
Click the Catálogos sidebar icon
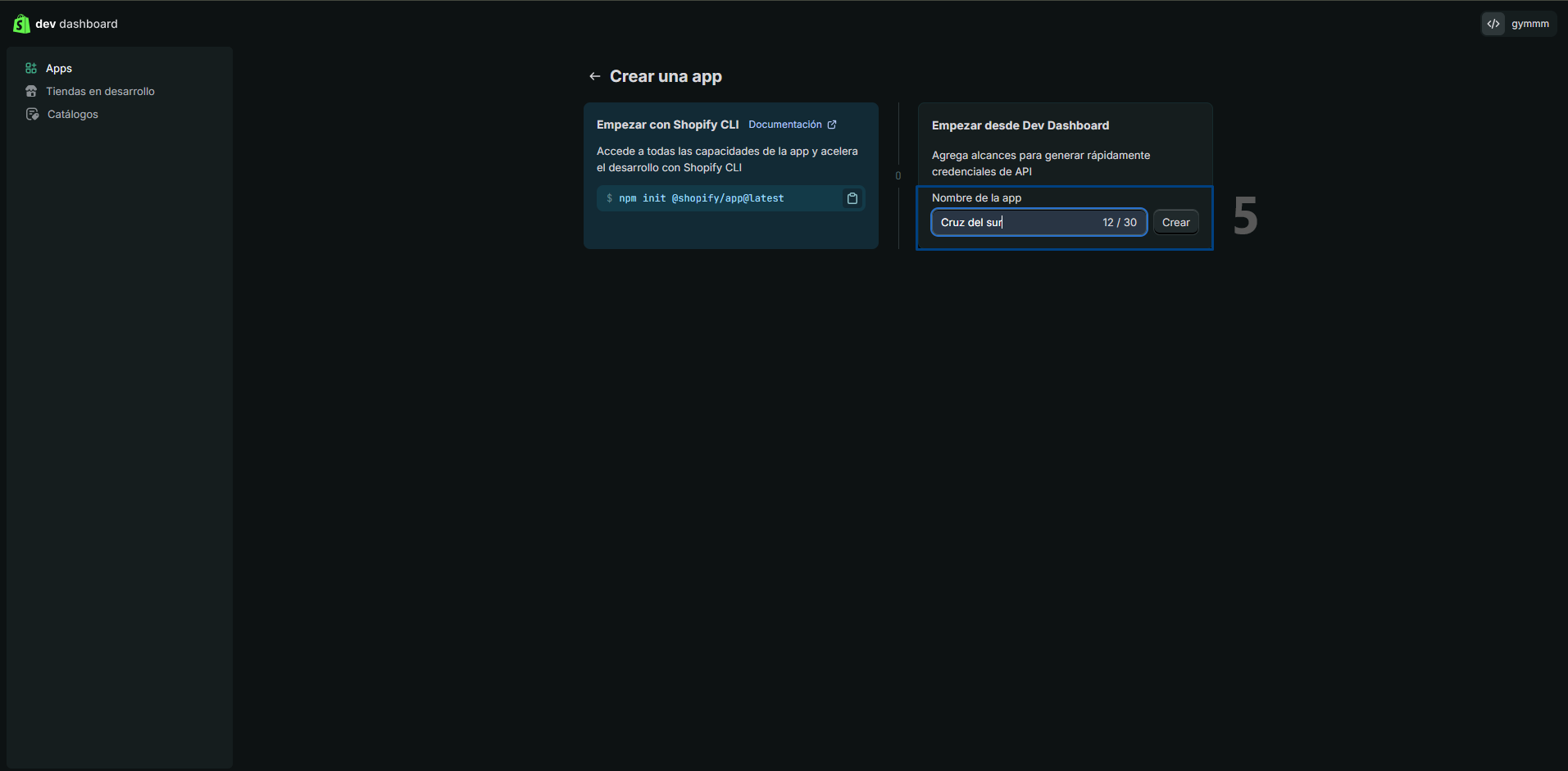tap(32, 114)
